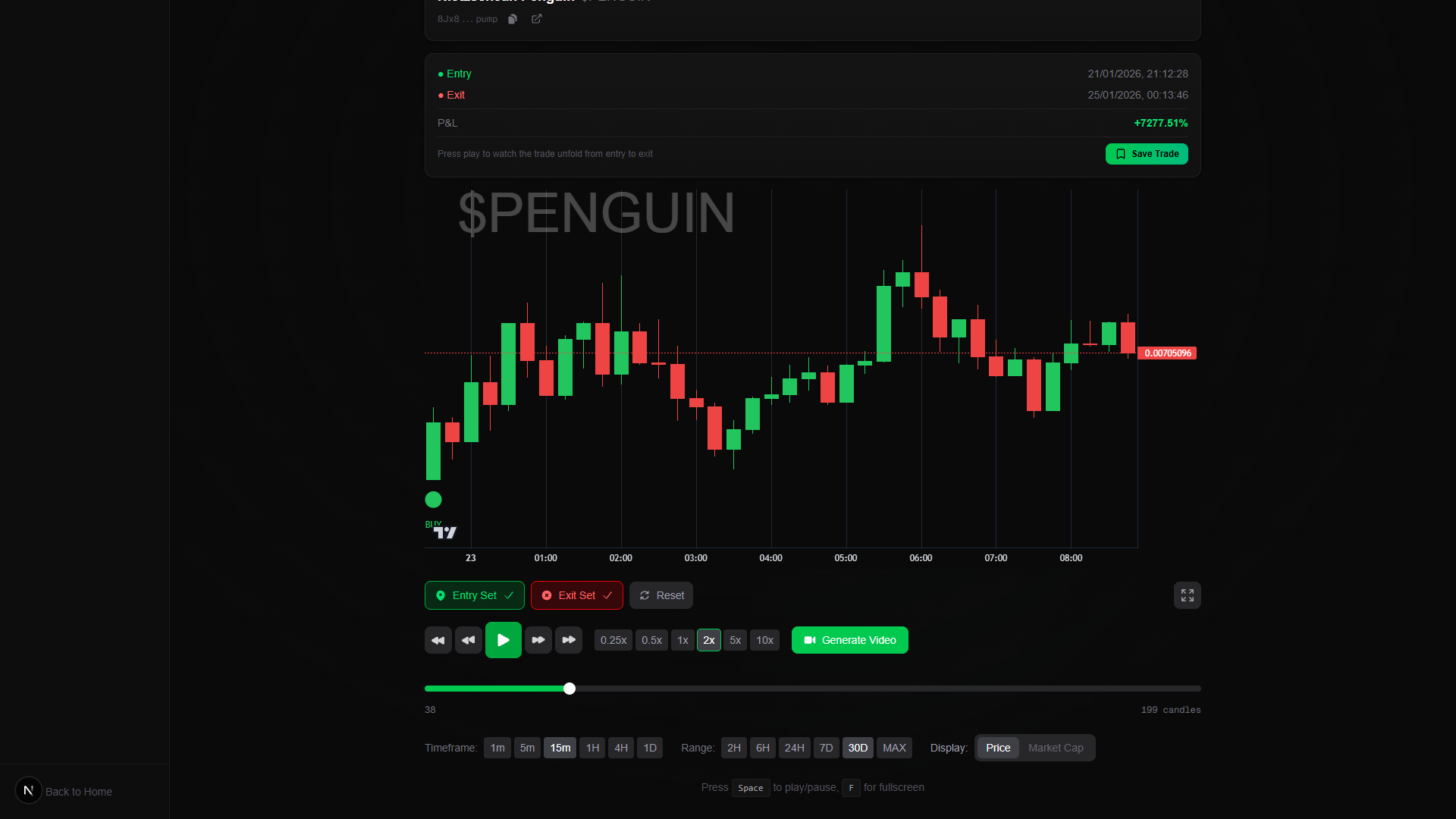Image resolution: width=1456 pixels, height=819 pixels.
Task: Click the N logo in the bottom corner
Action: tap(29, 790)
